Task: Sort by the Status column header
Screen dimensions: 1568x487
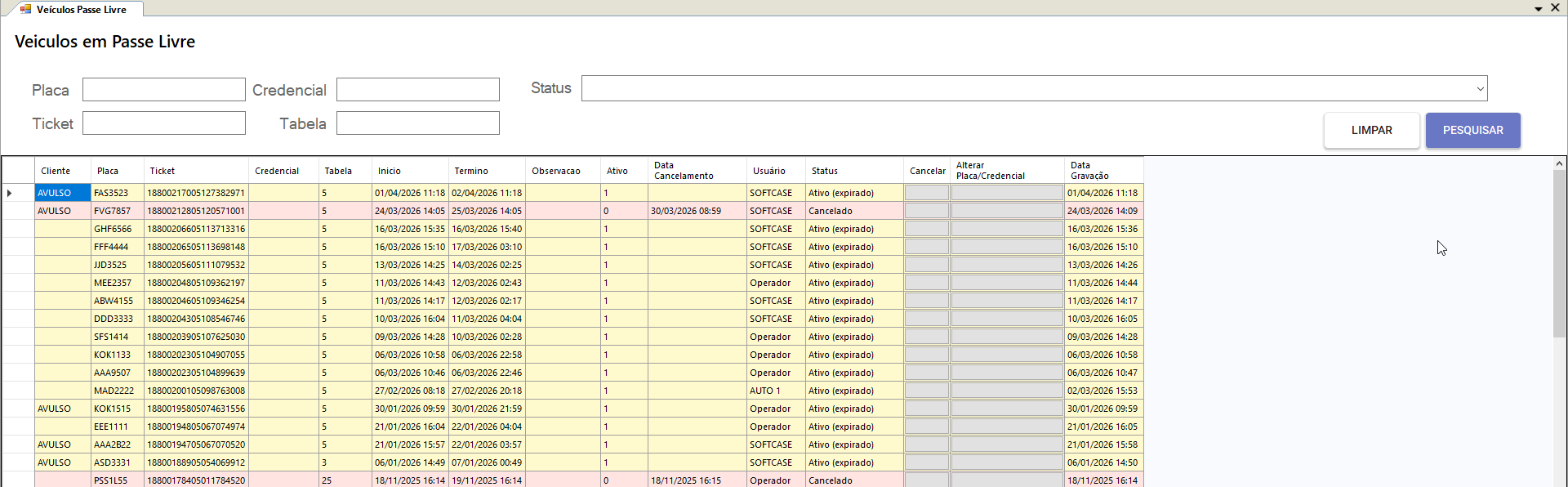Action: [854, 171]
